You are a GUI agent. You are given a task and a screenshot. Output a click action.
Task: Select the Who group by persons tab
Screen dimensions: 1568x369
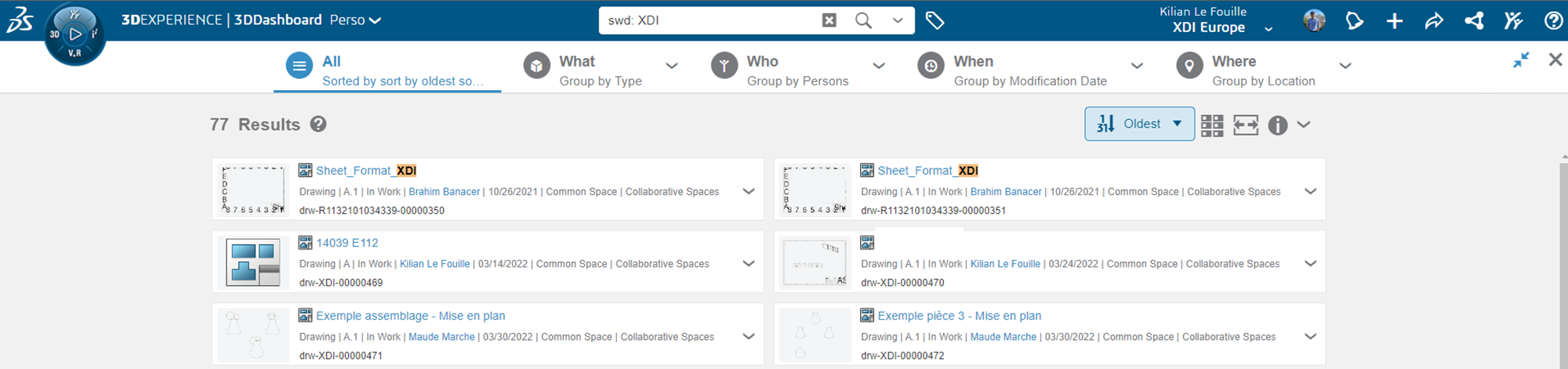pos(797,70)
